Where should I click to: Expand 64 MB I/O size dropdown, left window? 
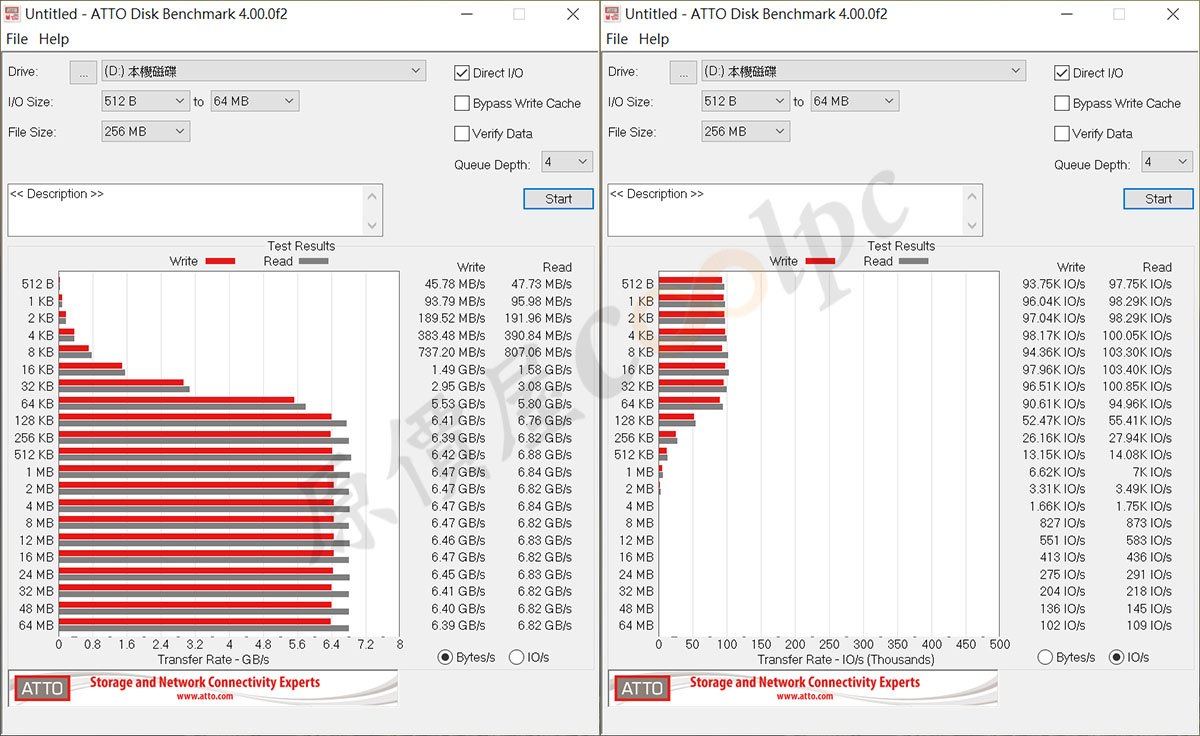click(255, 101)
